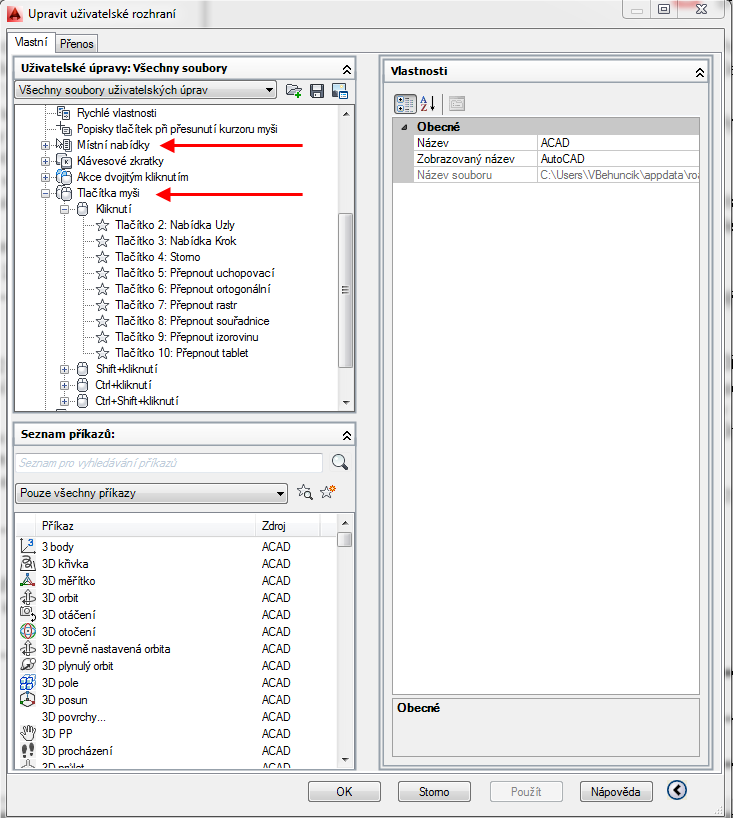
Task: Click the star icon to create new command
Action: tap(327, 492)
